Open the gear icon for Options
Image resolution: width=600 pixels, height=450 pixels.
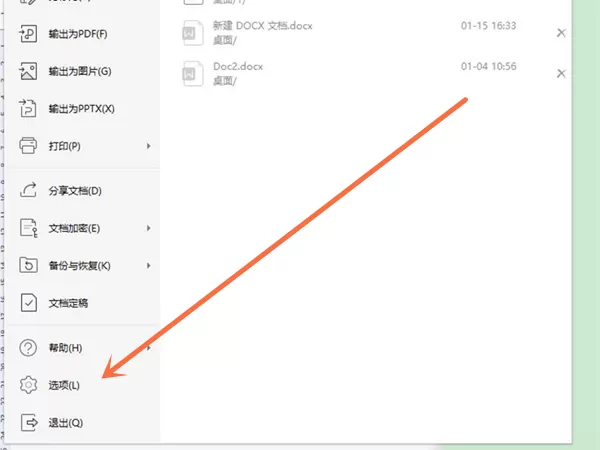coord(28,385)
